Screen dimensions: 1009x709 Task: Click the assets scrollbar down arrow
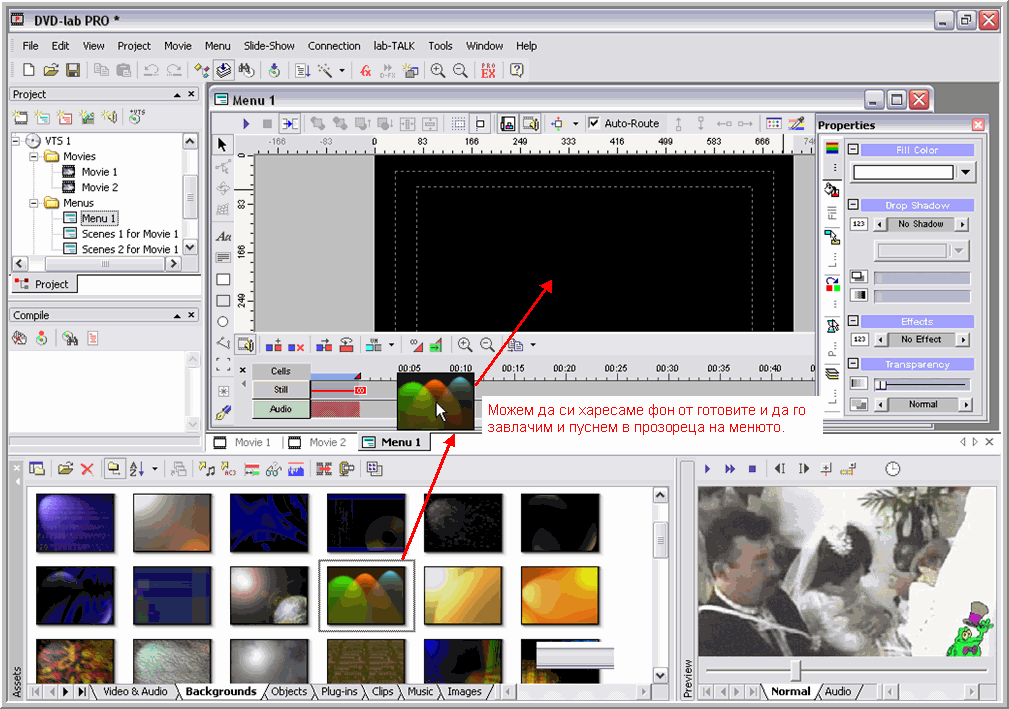660,675
